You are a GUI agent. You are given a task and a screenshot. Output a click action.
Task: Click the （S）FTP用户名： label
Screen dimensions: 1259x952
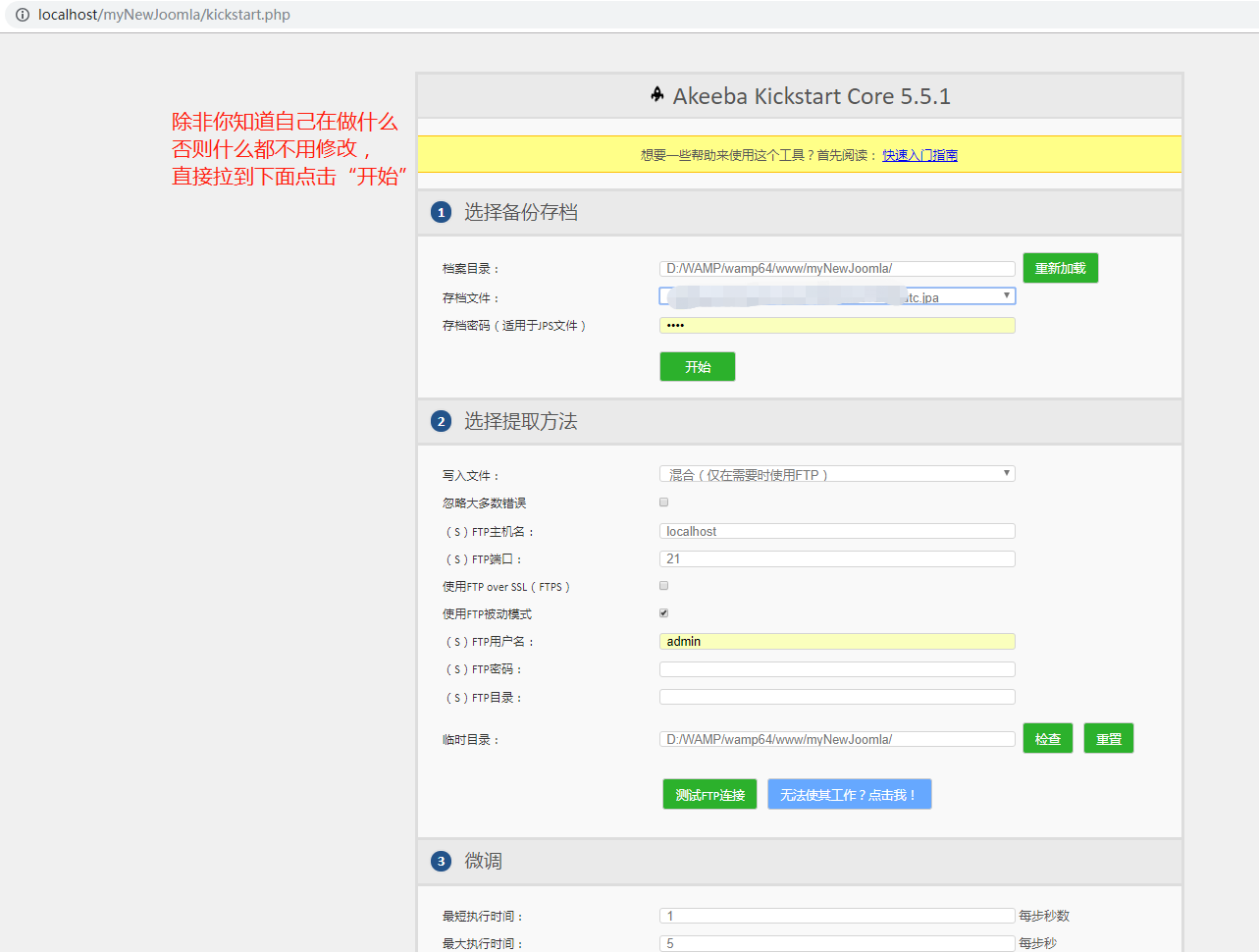(x=489, y=642)
